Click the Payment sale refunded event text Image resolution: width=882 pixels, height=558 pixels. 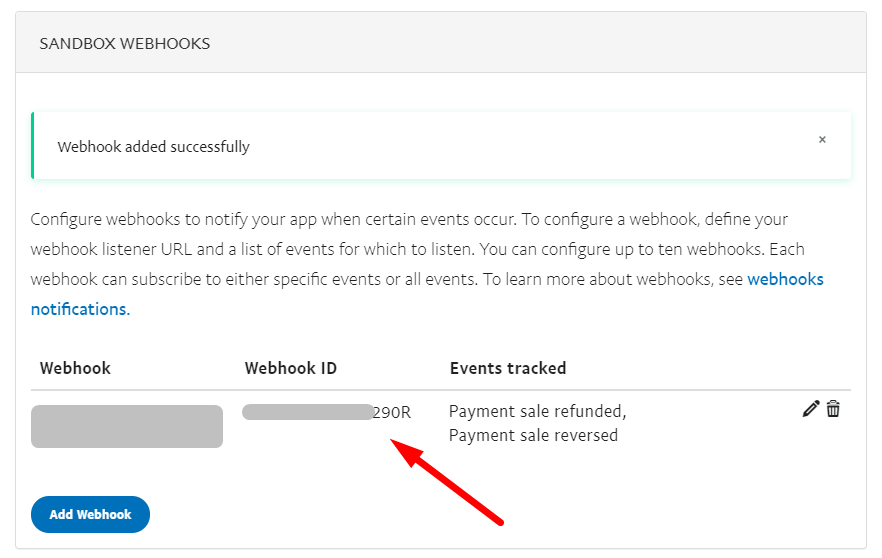537,411
